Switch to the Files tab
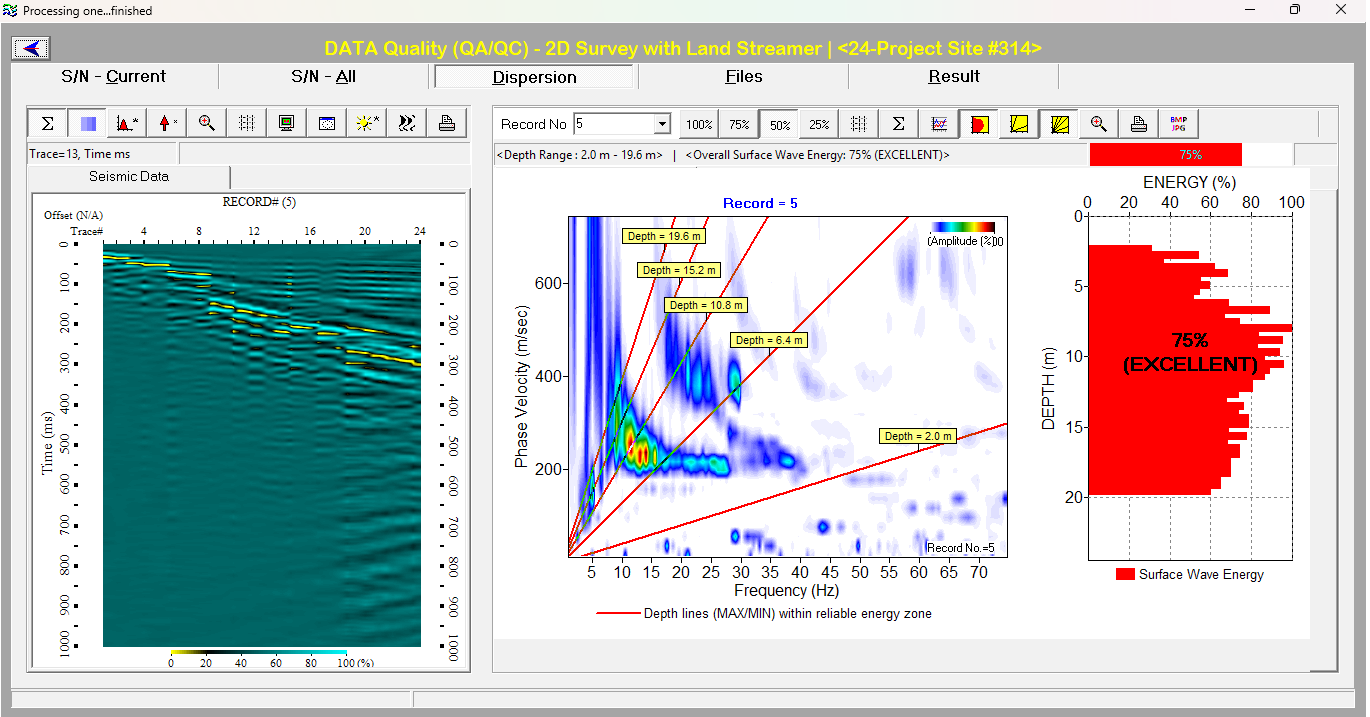The width and height of the screenshot is (1370, 717). click(x=743, y=77)
